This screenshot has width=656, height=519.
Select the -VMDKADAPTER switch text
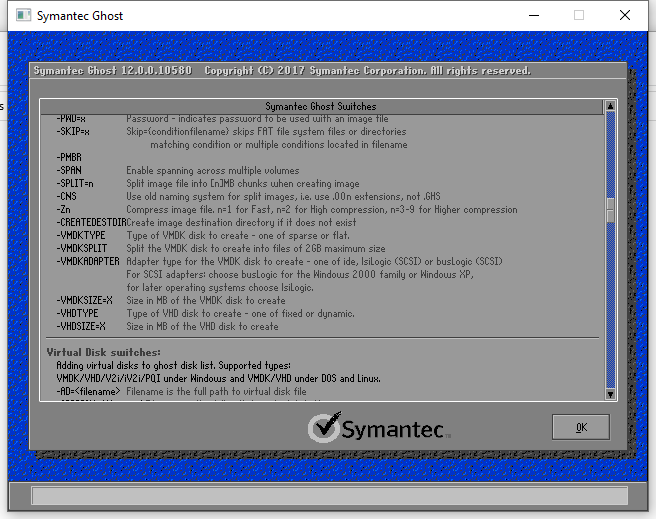[88, 261]
